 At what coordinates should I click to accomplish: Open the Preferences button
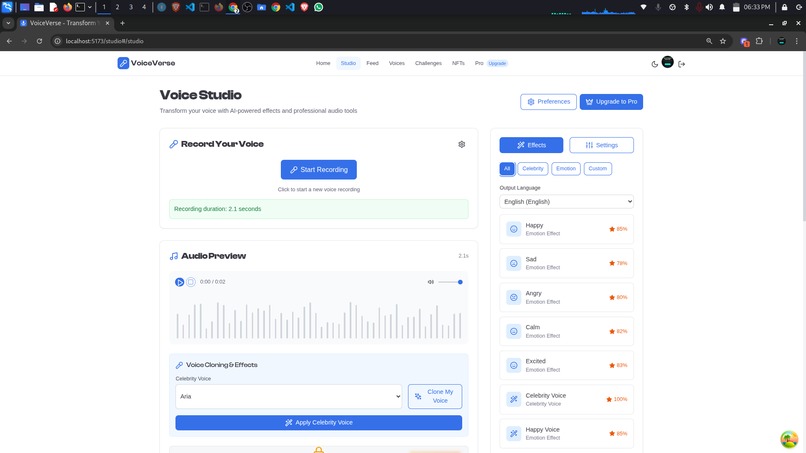coord(548,102)
